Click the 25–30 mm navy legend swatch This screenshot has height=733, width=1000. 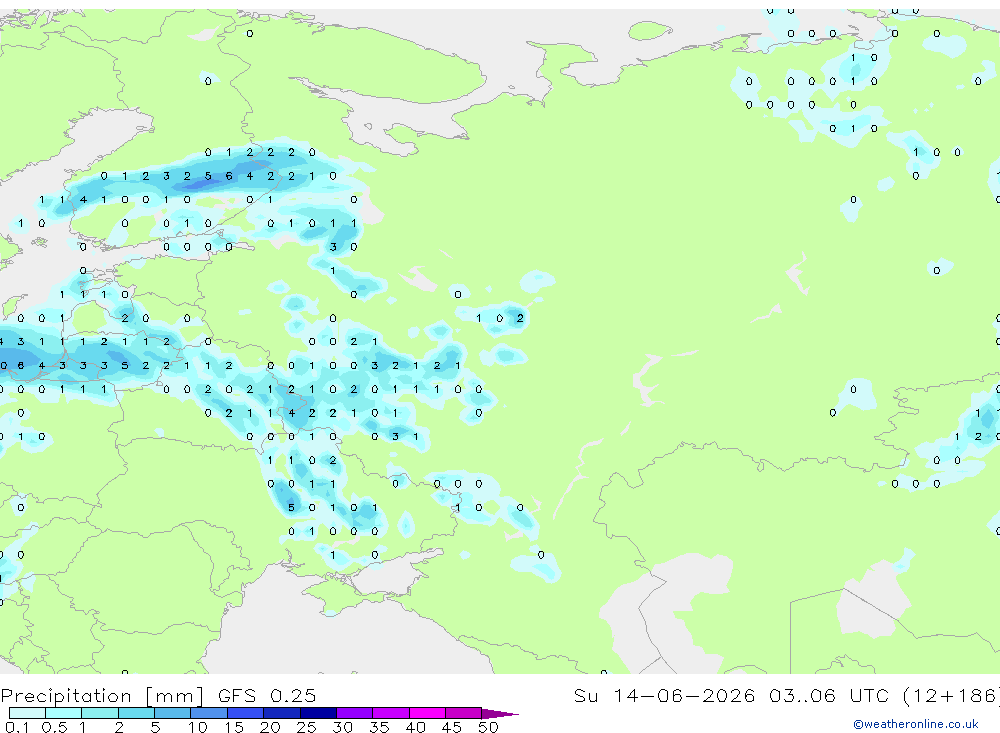[x=318, y=713]
